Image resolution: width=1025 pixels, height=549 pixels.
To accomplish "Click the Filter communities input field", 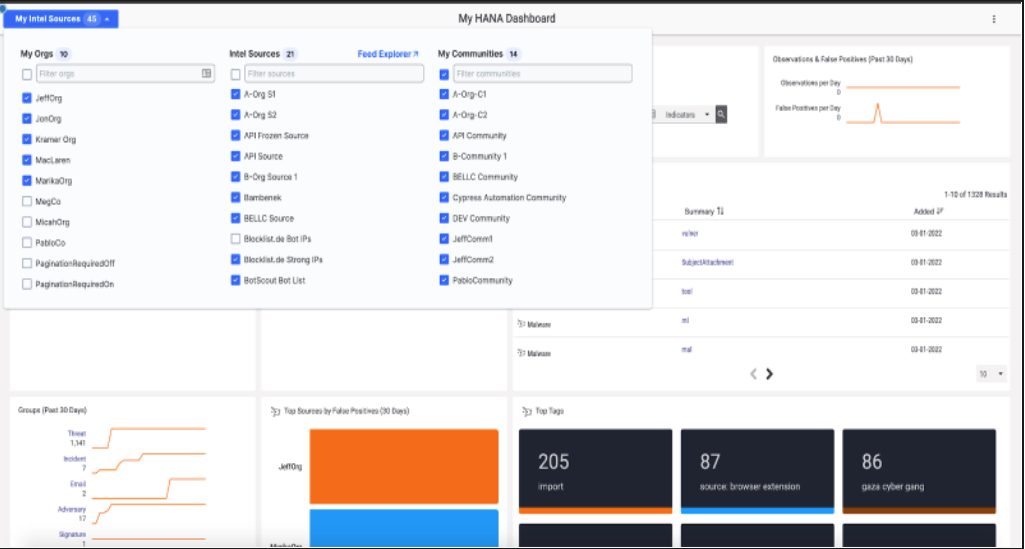I will tap(543, 74).
